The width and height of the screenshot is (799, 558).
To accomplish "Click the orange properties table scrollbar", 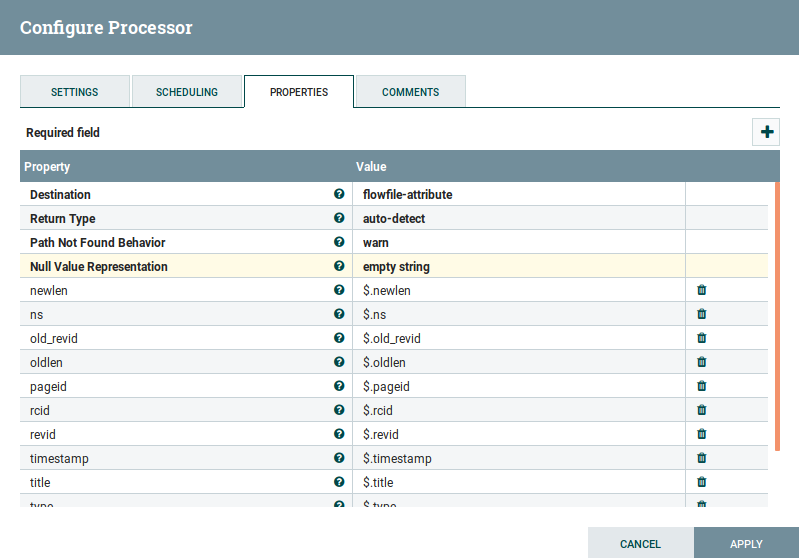I will (777, 316).
